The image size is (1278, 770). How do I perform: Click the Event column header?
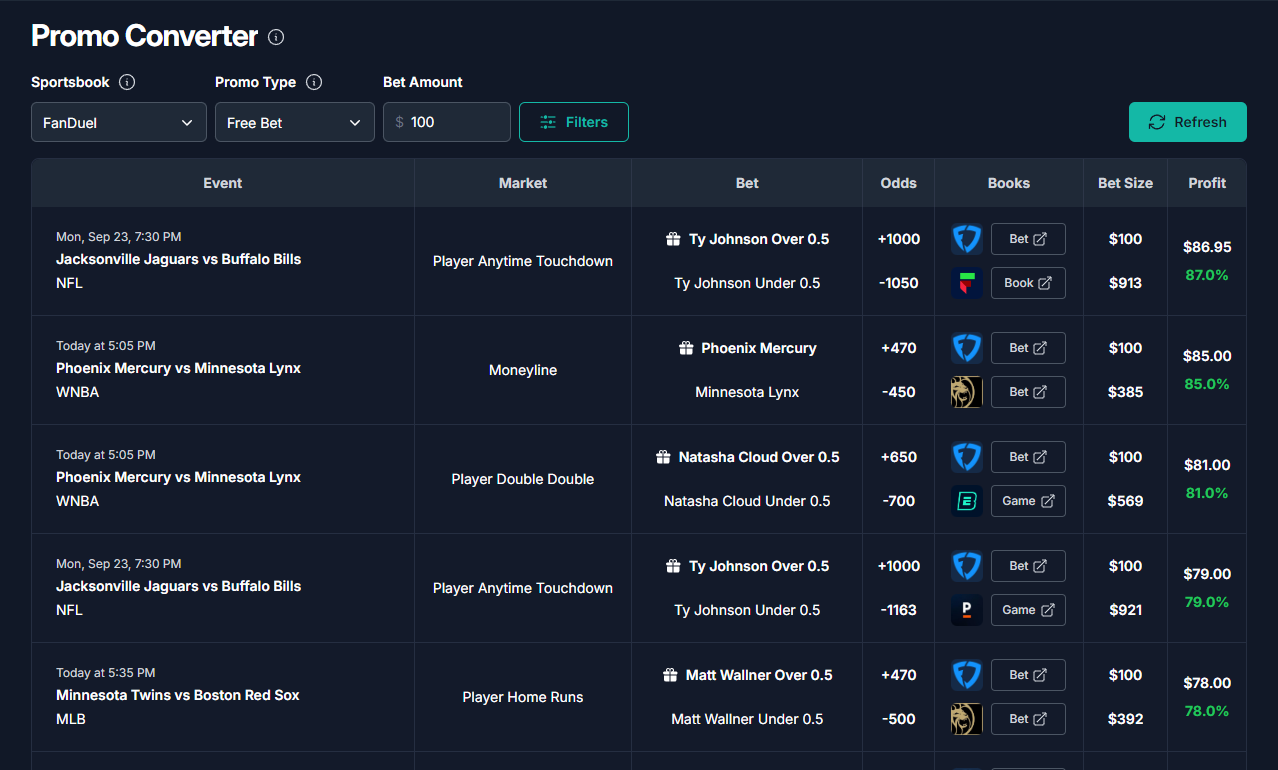(223, 183)
